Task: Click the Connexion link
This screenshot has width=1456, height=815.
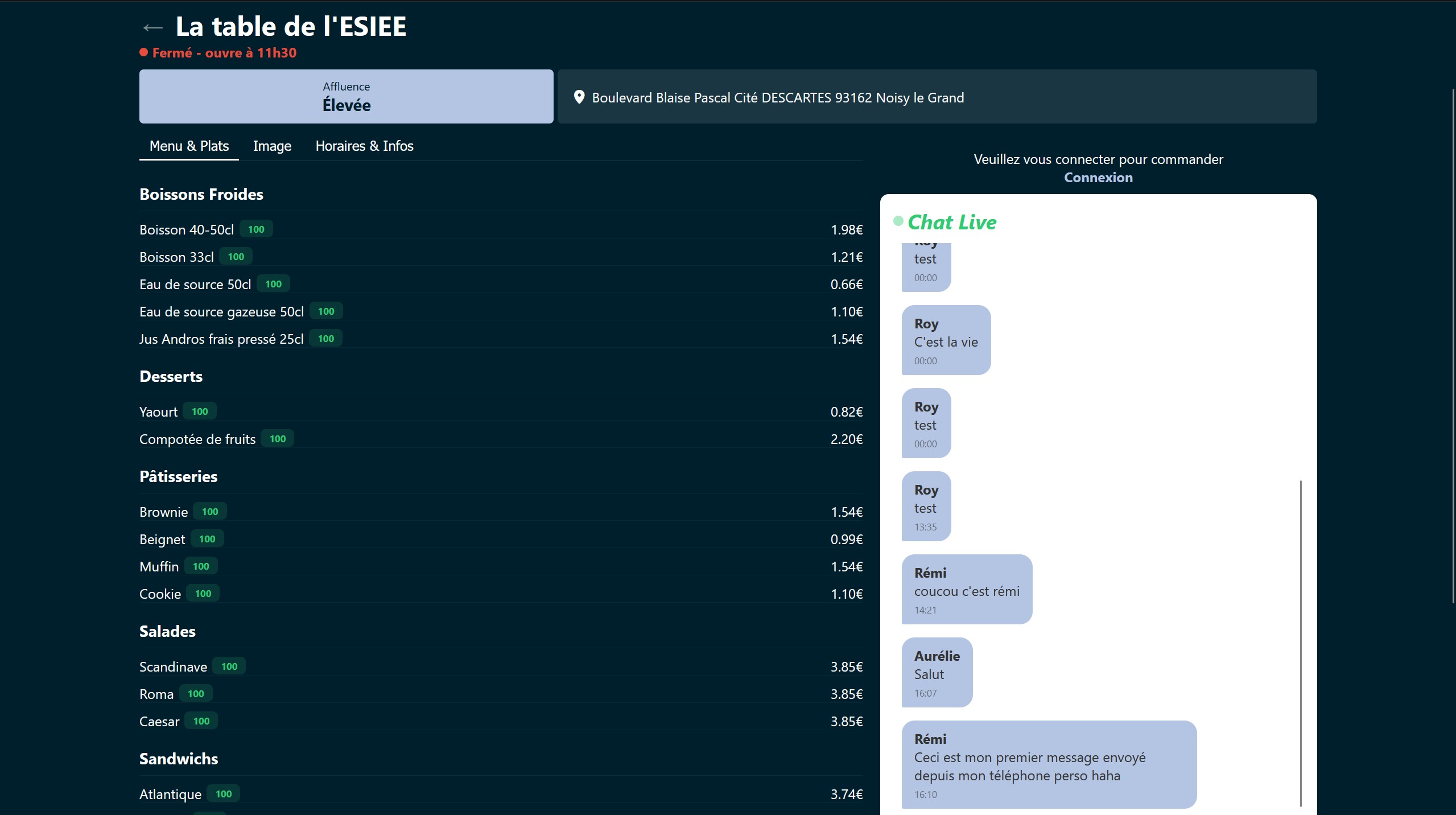Action: (1098, 178)
